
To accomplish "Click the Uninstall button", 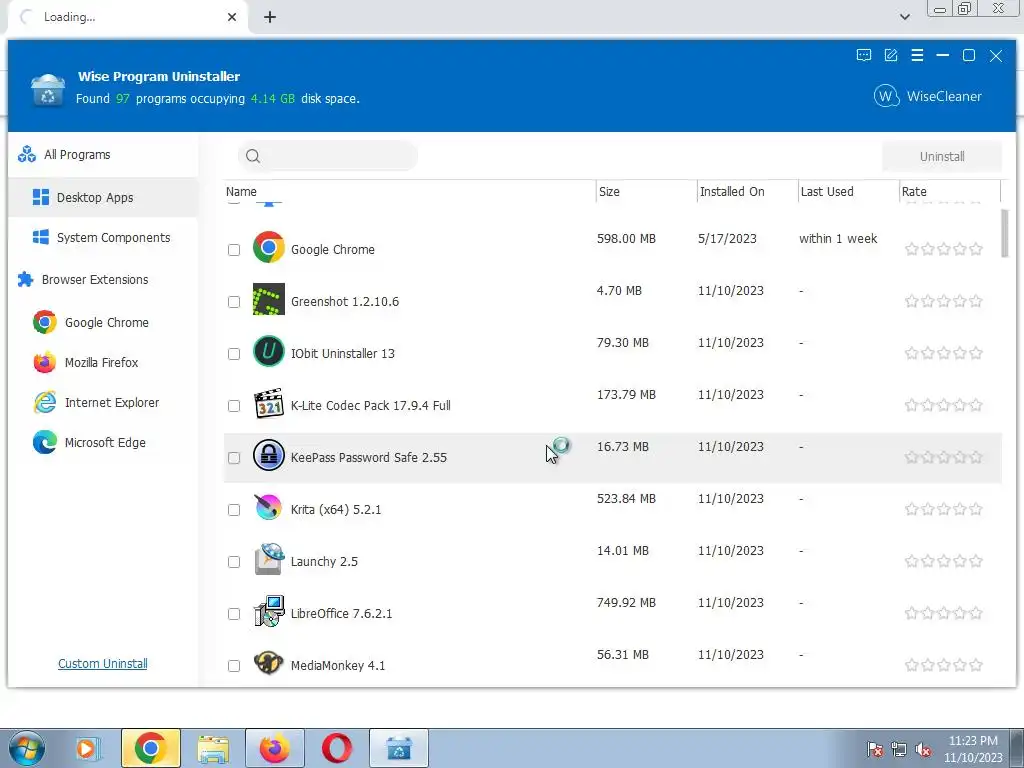I will 942,157.
